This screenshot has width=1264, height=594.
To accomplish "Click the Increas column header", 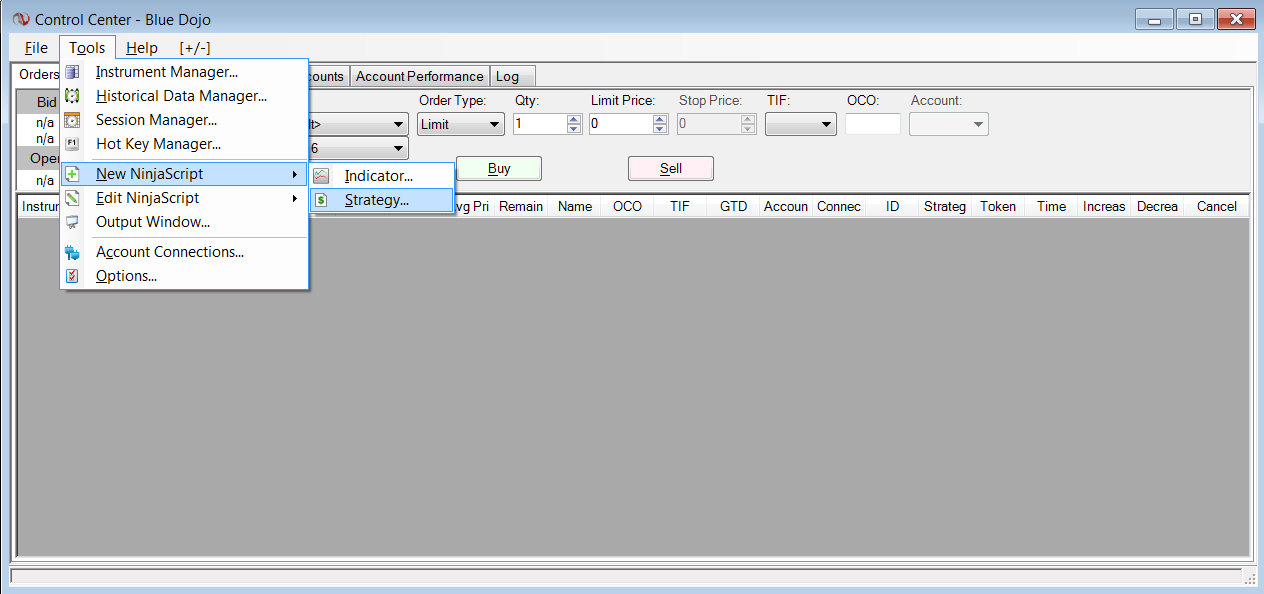I will pos(1104,206).
